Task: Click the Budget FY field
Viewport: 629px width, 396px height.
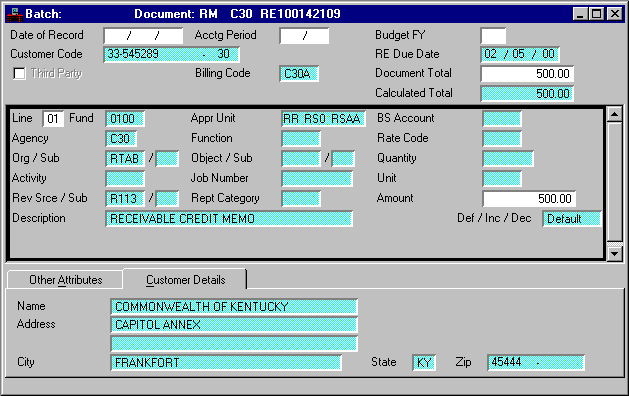Action: coord(493,36)
